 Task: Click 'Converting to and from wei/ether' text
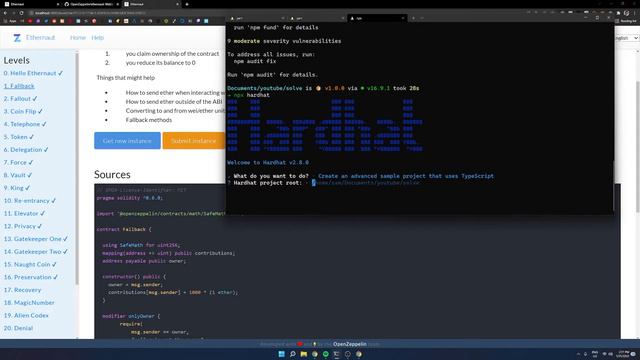point(175,111)
